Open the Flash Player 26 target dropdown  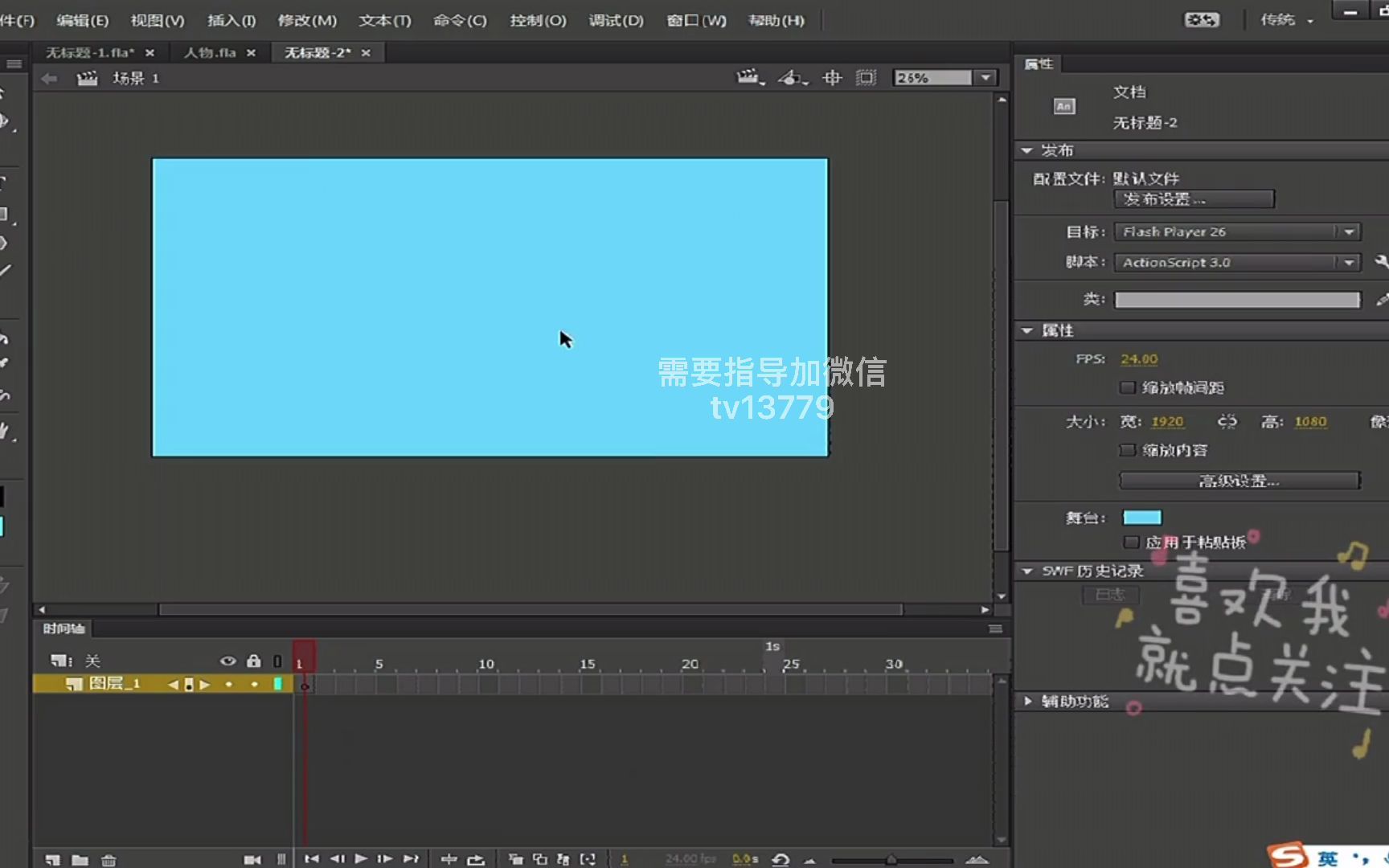coord(1347,231)
